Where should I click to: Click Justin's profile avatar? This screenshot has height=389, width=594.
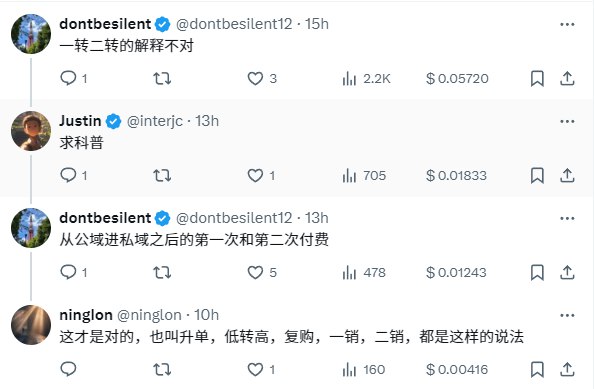click(31, 131)
